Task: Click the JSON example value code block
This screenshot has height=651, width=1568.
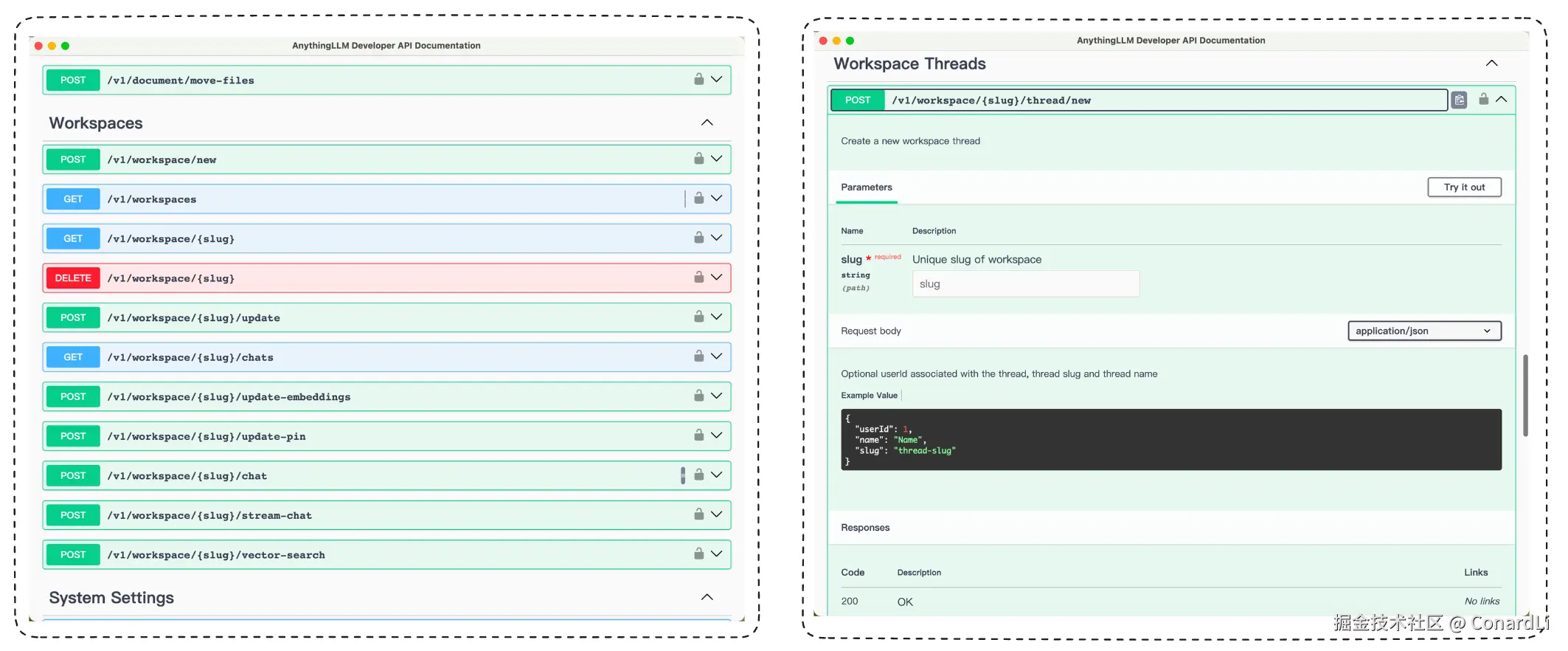Action: (1171, 439)
